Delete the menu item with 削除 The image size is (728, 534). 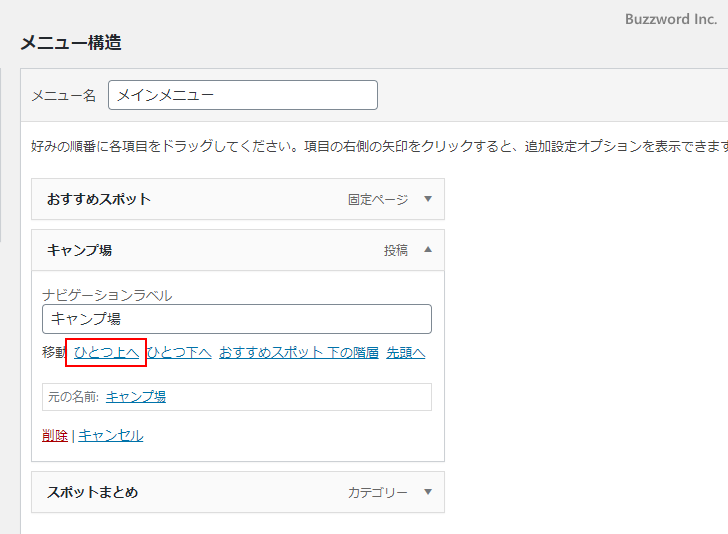[x=55, y=435]
